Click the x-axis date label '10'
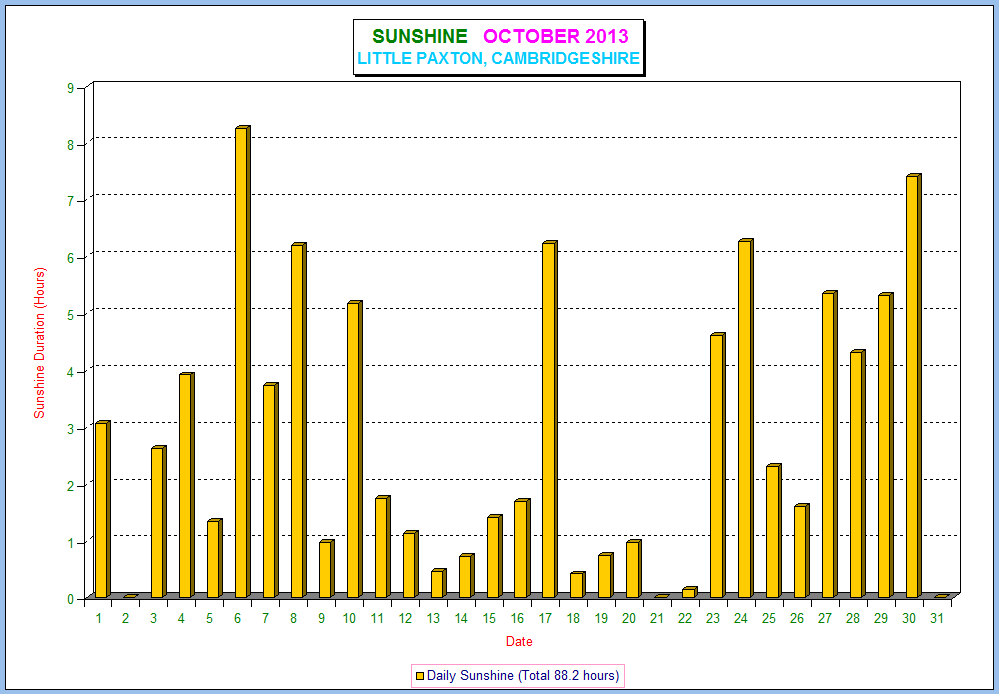 click(x=349, y=618)
